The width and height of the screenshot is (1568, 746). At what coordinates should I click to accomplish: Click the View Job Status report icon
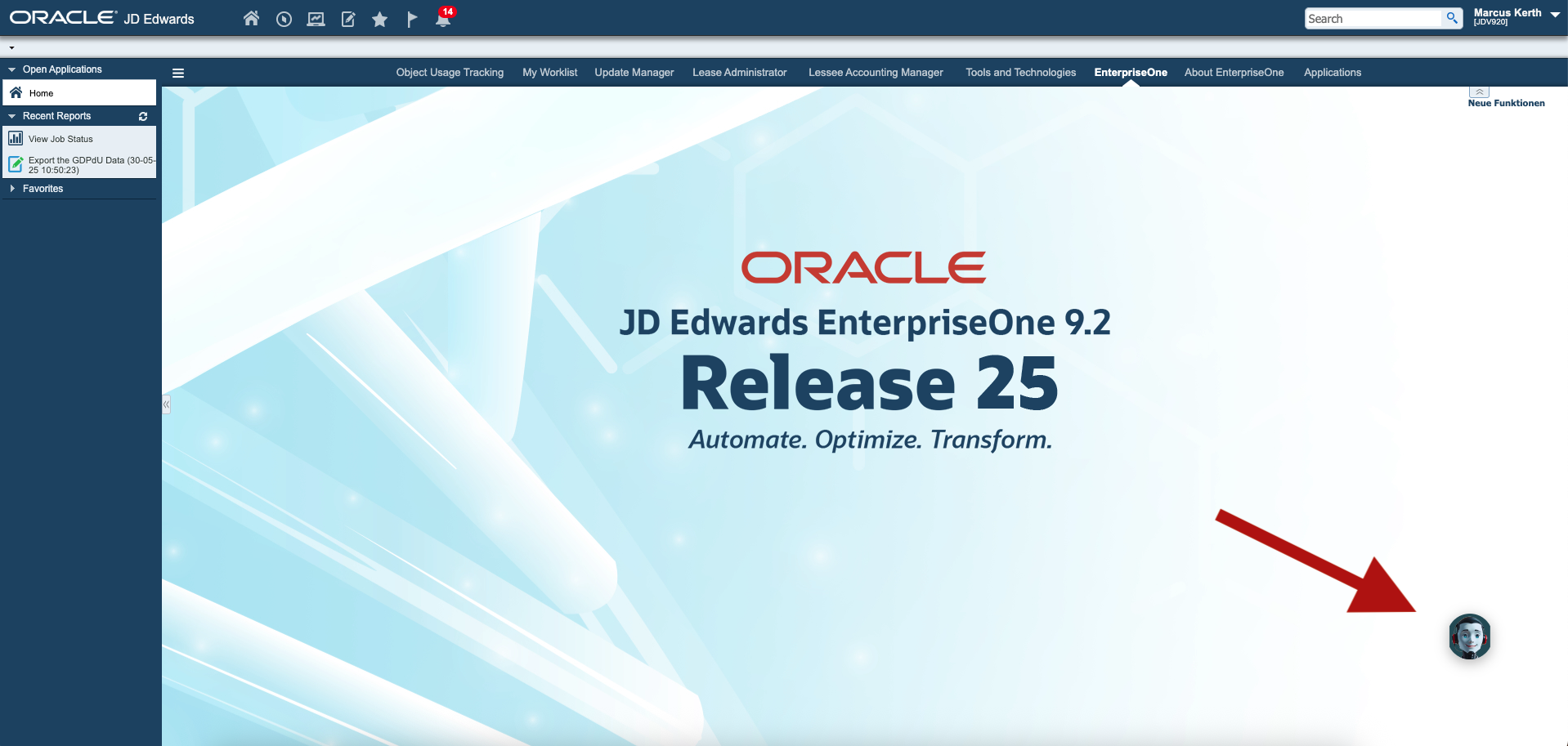pyautogui.click(x=16, y=138)
